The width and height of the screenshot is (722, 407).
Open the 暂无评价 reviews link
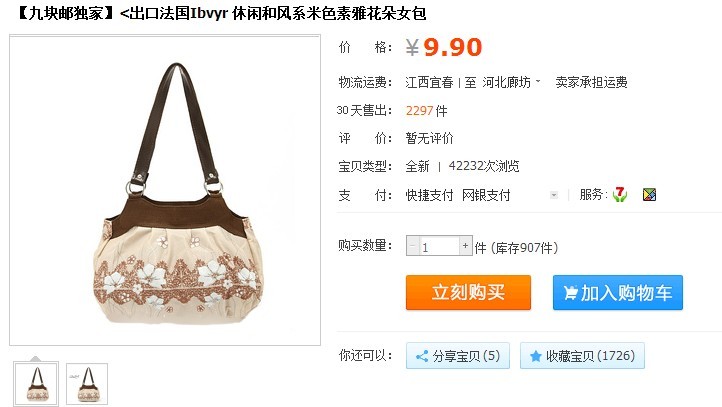point(429,138)
